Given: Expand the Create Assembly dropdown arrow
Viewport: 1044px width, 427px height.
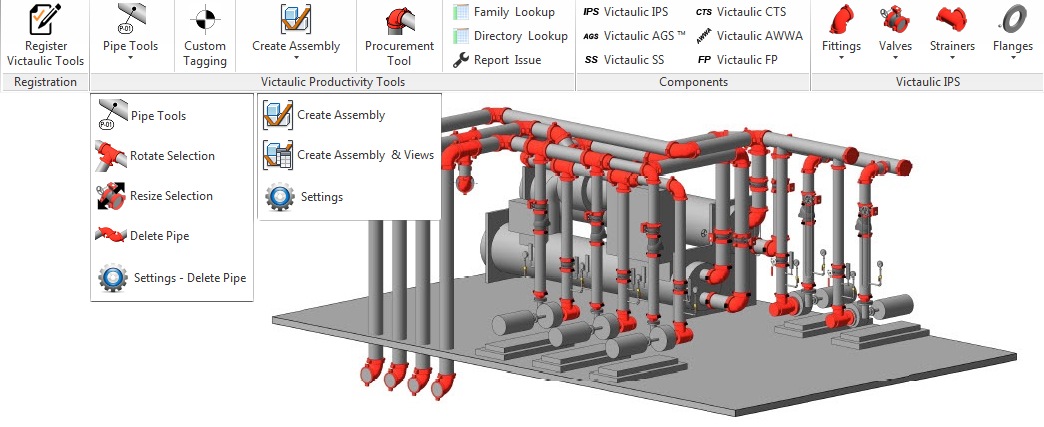Looking at the screenshot, I should [296, 58].
